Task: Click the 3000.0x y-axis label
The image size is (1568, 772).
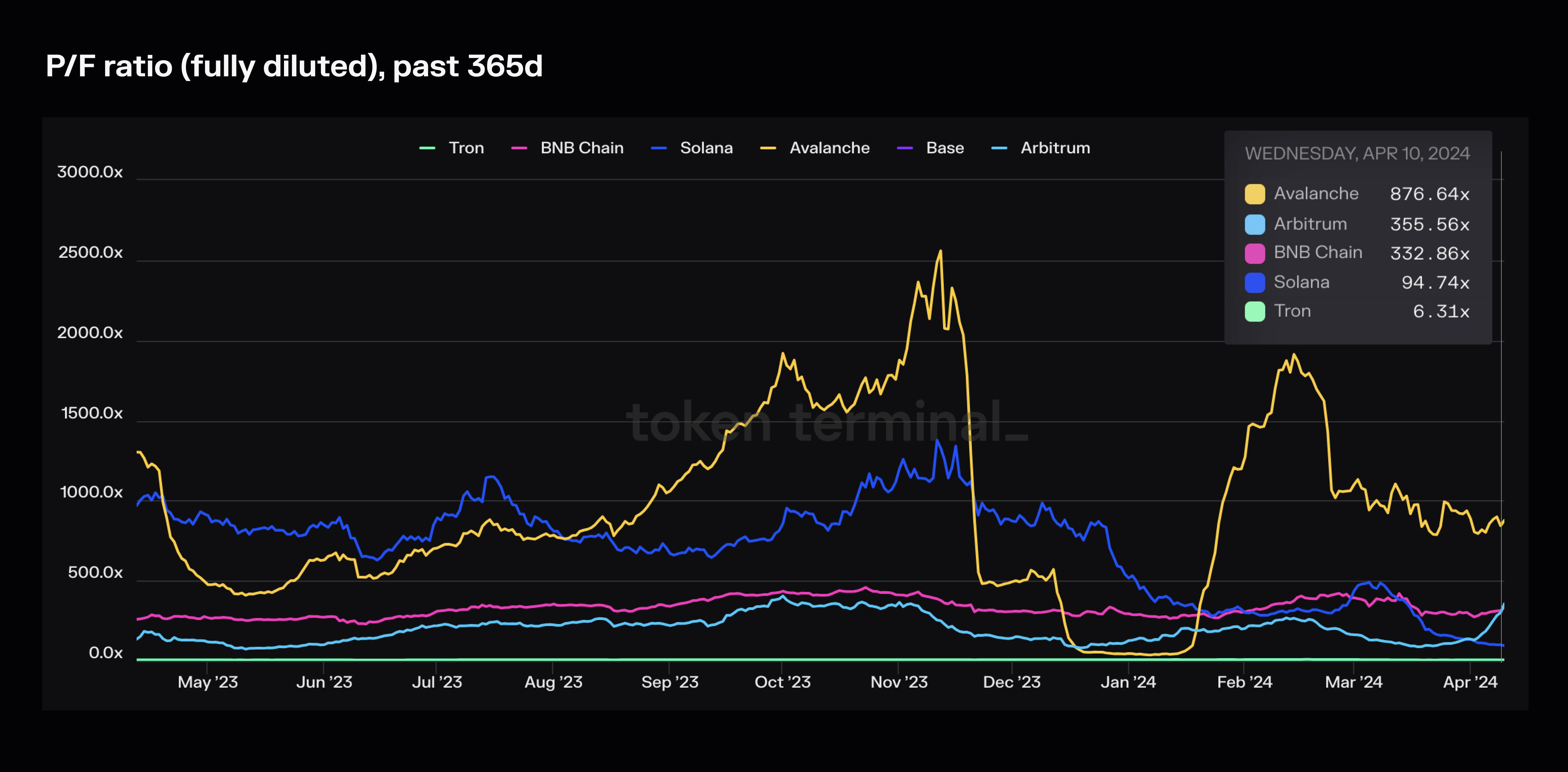Action: [x=89, y=172]
